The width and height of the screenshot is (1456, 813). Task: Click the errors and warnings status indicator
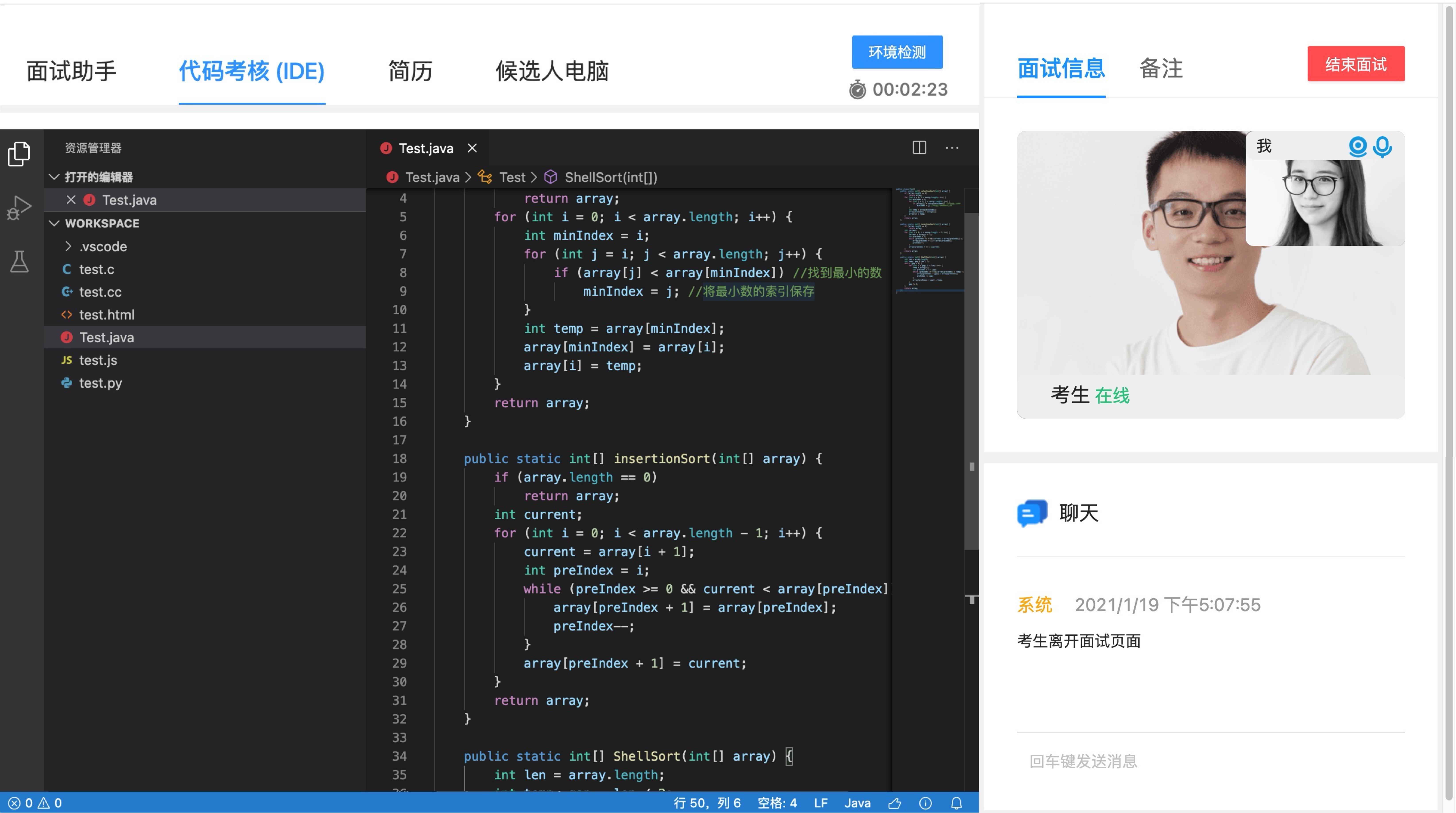pyautogui.click(x=35, y=803)
